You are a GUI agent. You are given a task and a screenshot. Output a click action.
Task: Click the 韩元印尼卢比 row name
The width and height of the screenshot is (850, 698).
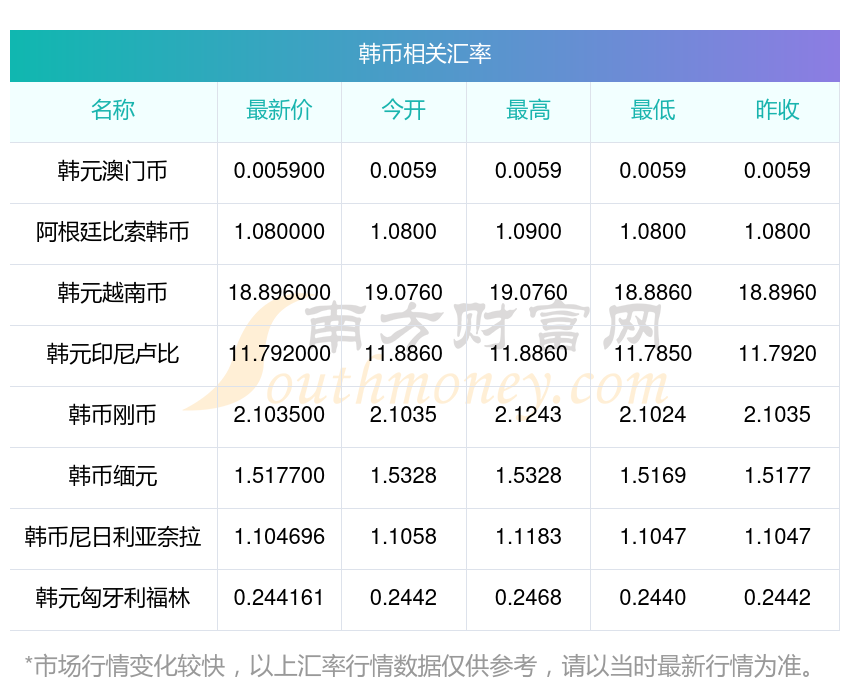pos(113,354)
